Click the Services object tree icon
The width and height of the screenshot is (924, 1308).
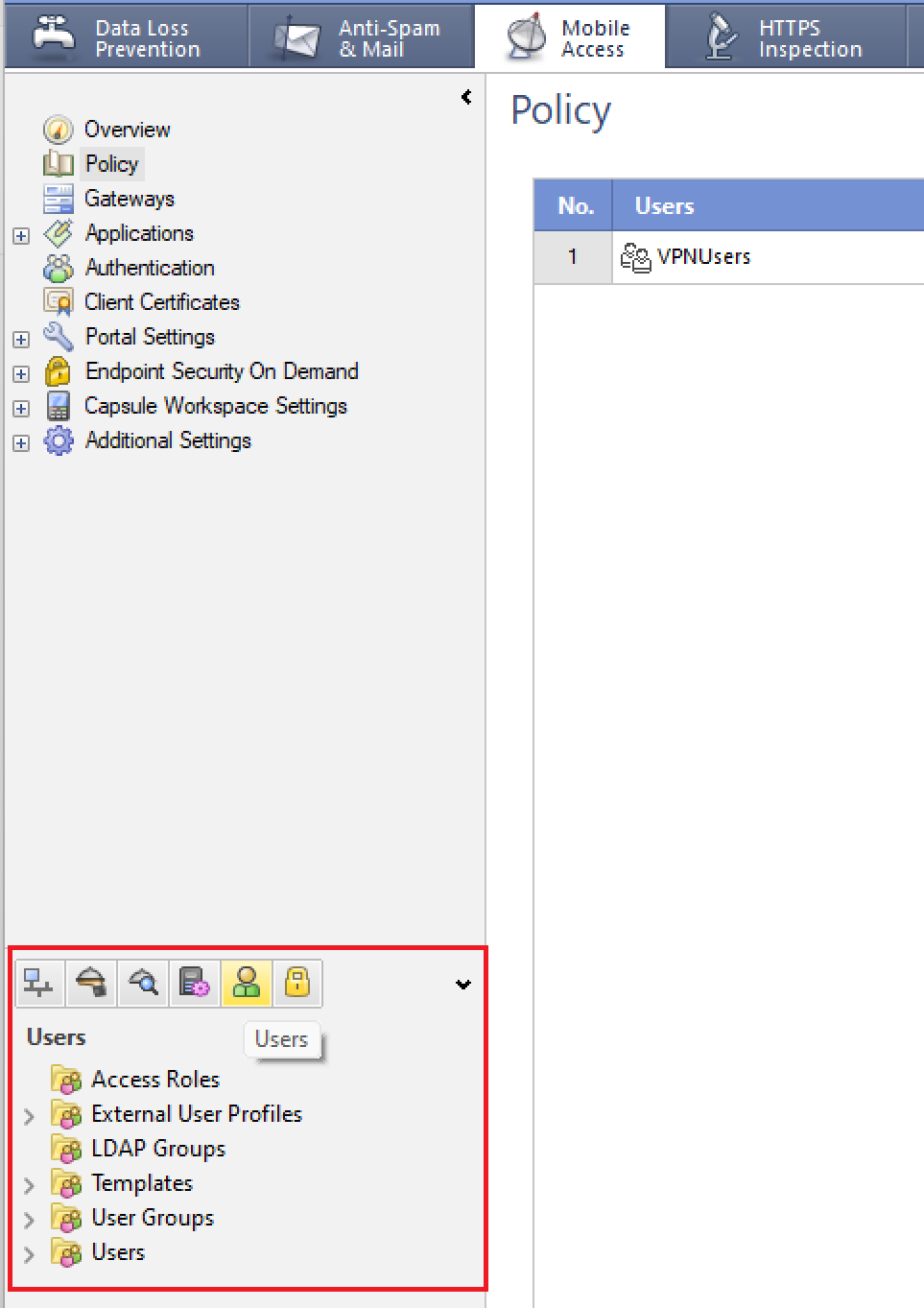(91, 983)
